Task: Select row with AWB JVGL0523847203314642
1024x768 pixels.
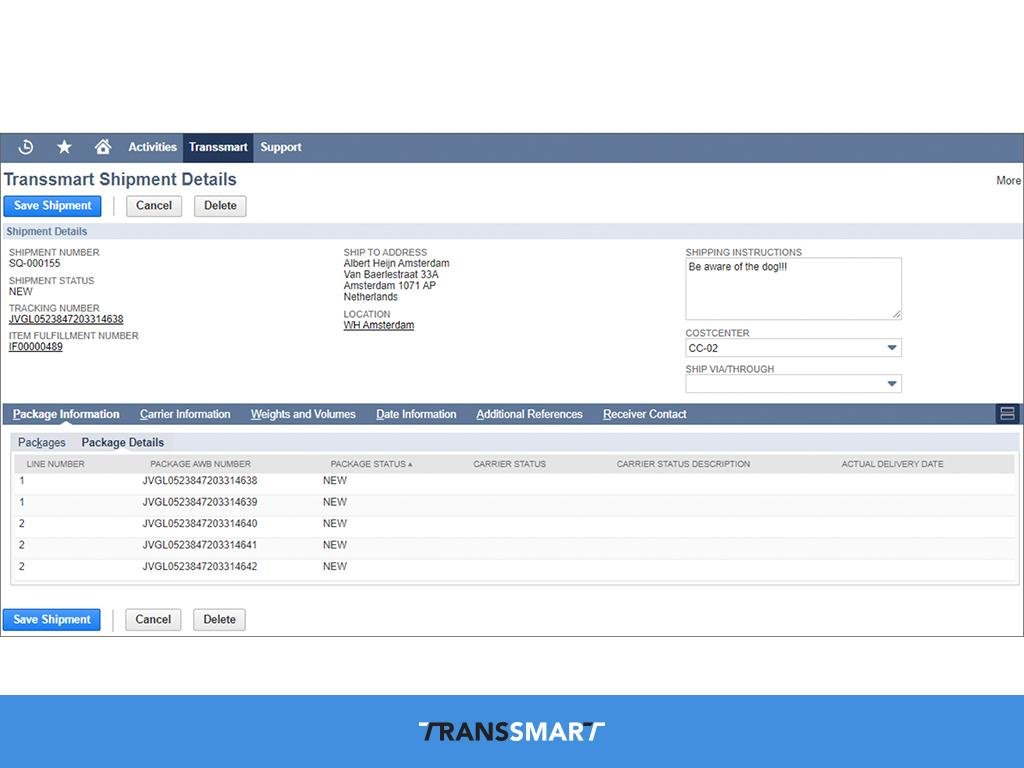Action: pos(515,567)
